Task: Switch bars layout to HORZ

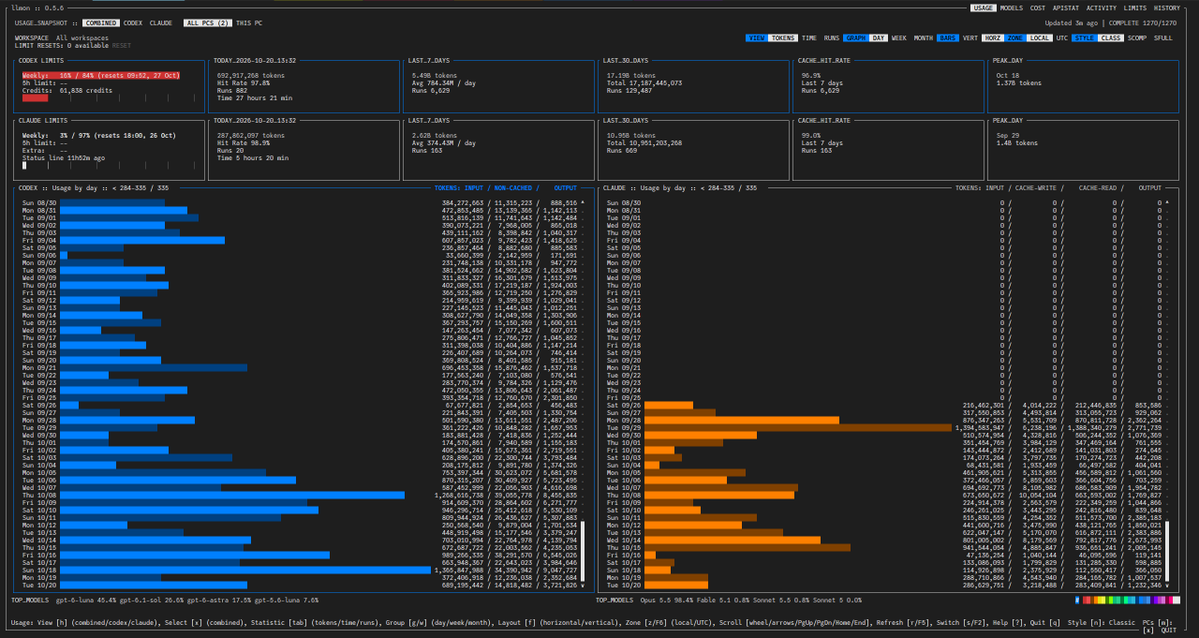Action: (x=993, y=38)
